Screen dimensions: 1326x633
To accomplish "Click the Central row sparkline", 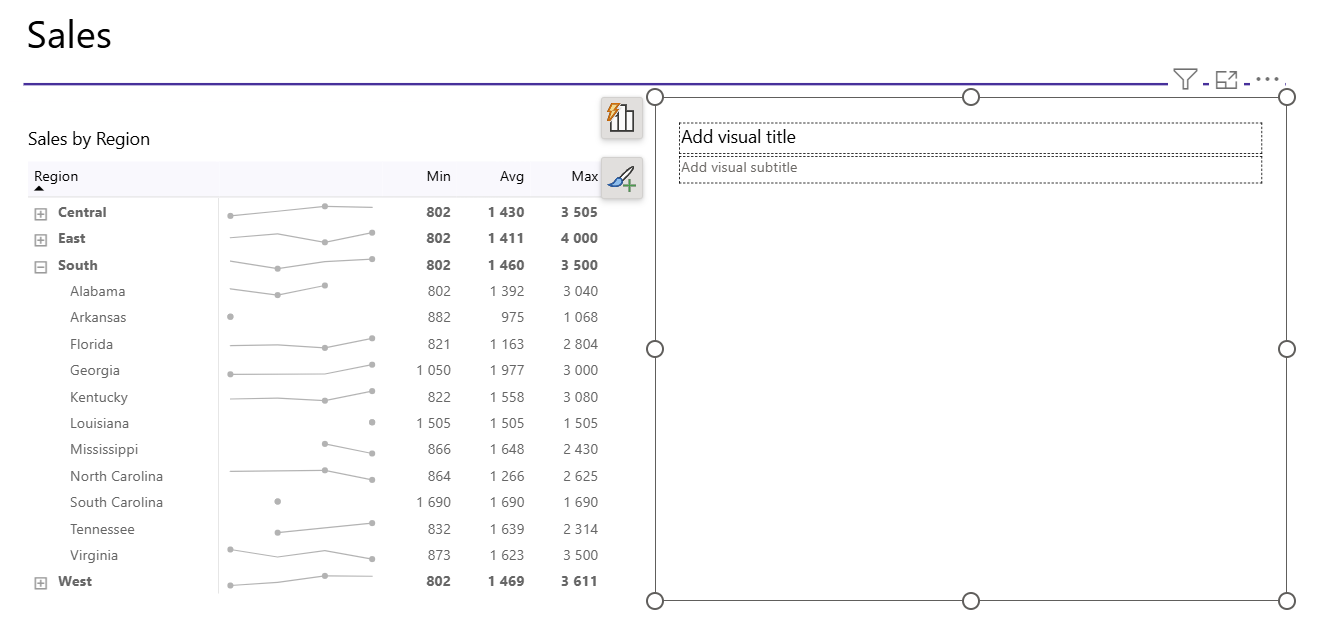I will pos(301,210).
